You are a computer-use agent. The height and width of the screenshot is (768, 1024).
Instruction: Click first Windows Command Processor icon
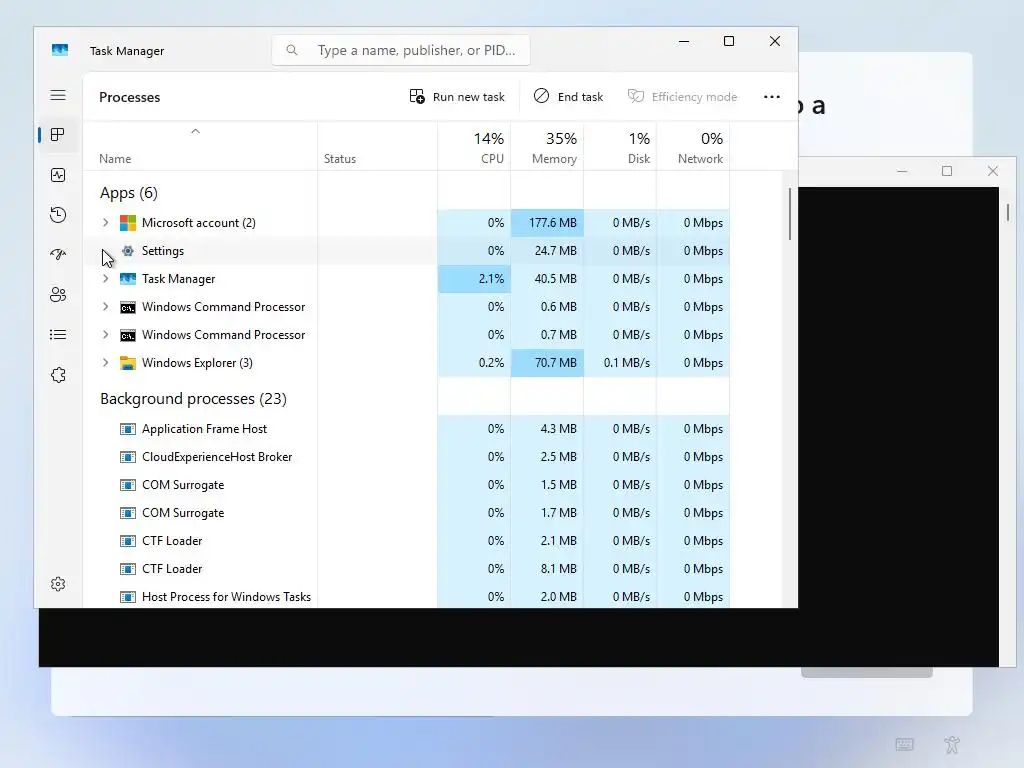coord(128,307)
